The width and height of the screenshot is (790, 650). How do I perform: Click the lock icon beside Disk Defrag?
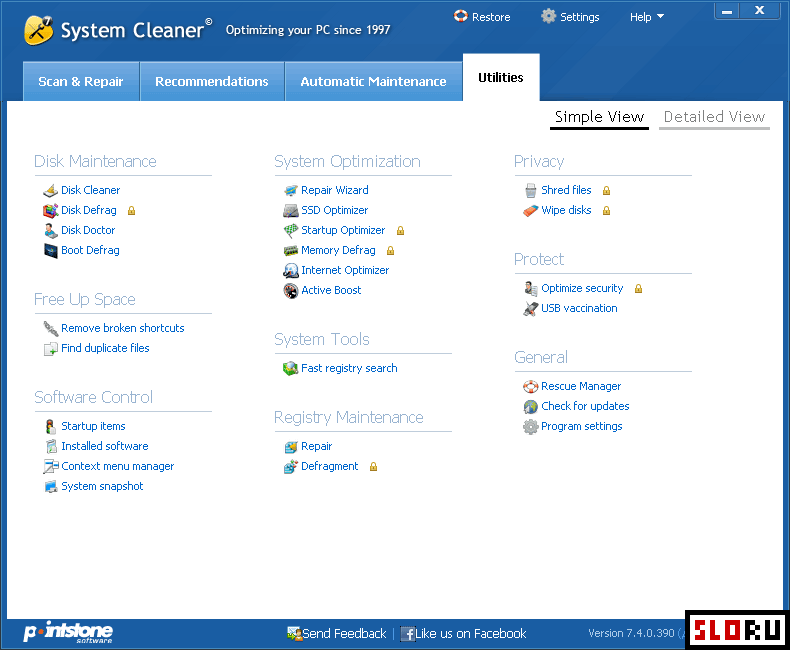(x=131, y=211)
